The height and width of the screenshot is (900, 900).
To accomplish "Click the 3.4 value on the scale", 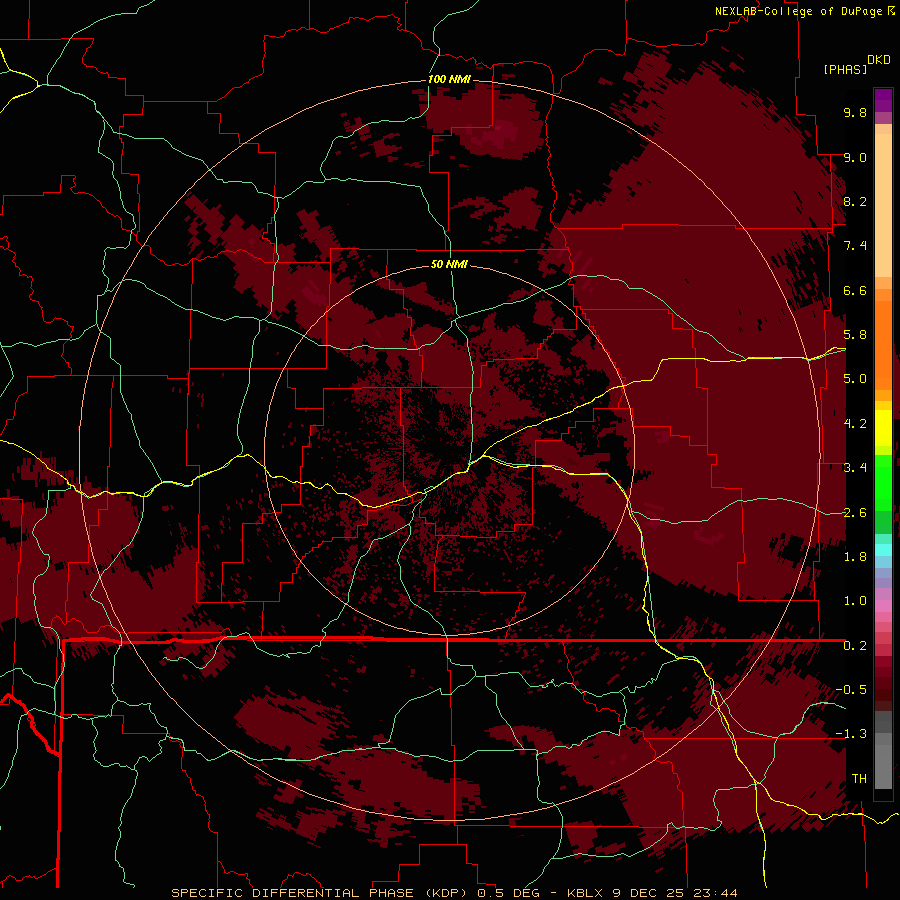I will coord(855,468).
